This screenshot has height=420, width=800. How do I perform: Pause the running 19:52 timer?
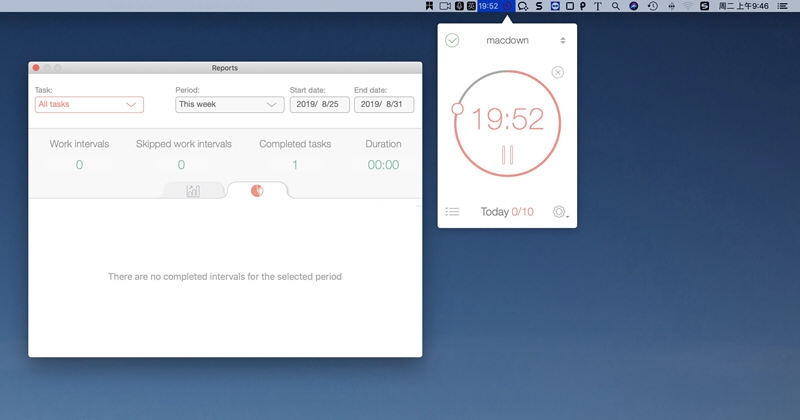pyautogui.click(x=507, y=155)
